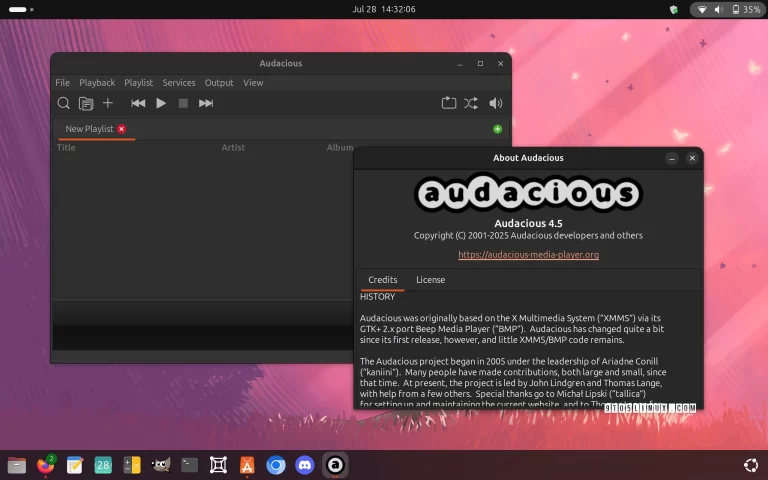The image size is (768, 480).
Task: Close the New Playlist tab
Action: [122, 129]
